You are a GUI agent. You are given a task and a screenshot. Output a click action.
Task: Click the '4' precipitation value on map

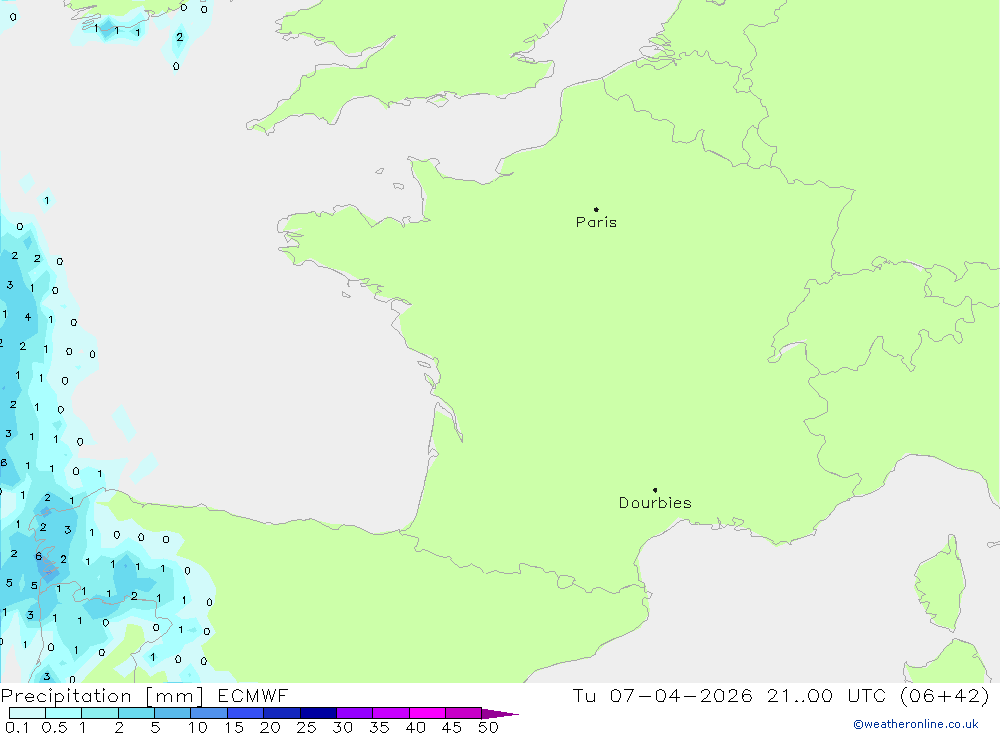click(x=27, y=316)
